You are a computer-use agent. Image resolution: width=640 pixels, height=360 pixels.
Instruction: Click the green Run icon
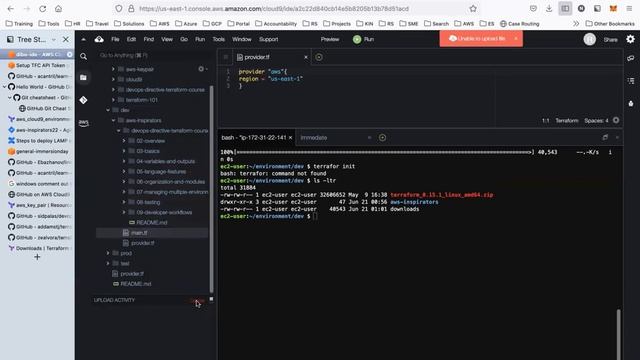point(357,39)
